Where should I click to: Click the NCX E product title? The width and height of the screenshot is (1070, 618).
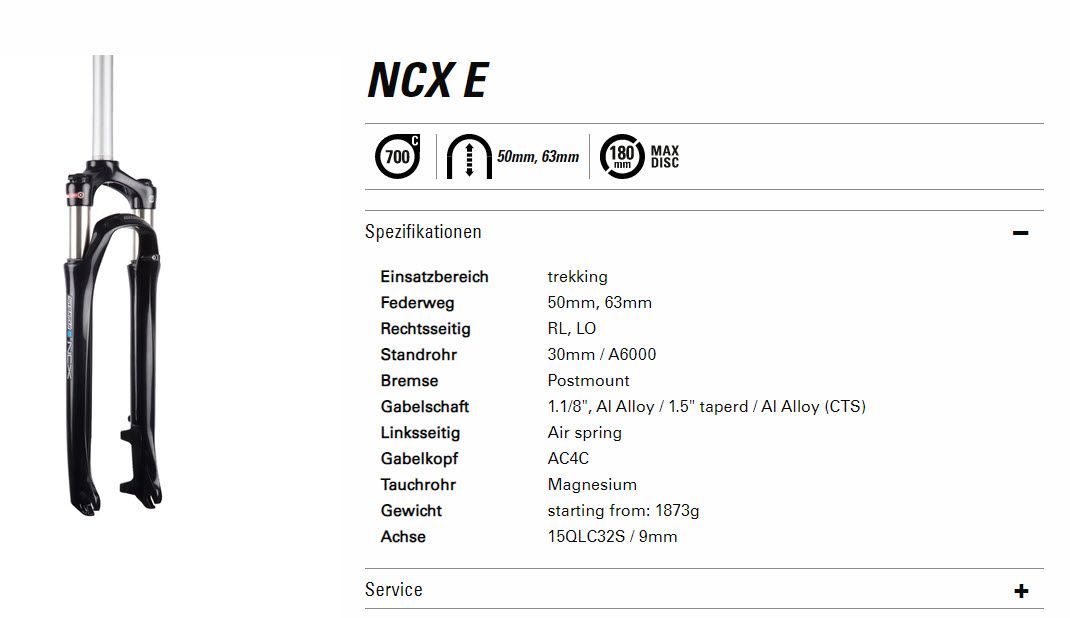click(428, 80)
